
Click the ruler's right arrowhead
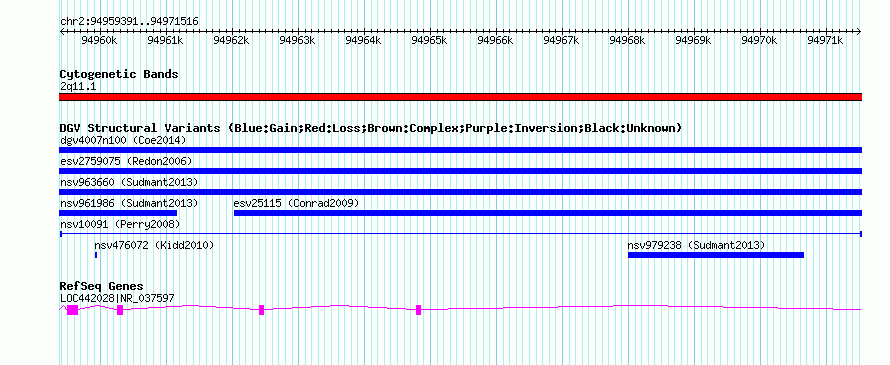coord(859,32)
